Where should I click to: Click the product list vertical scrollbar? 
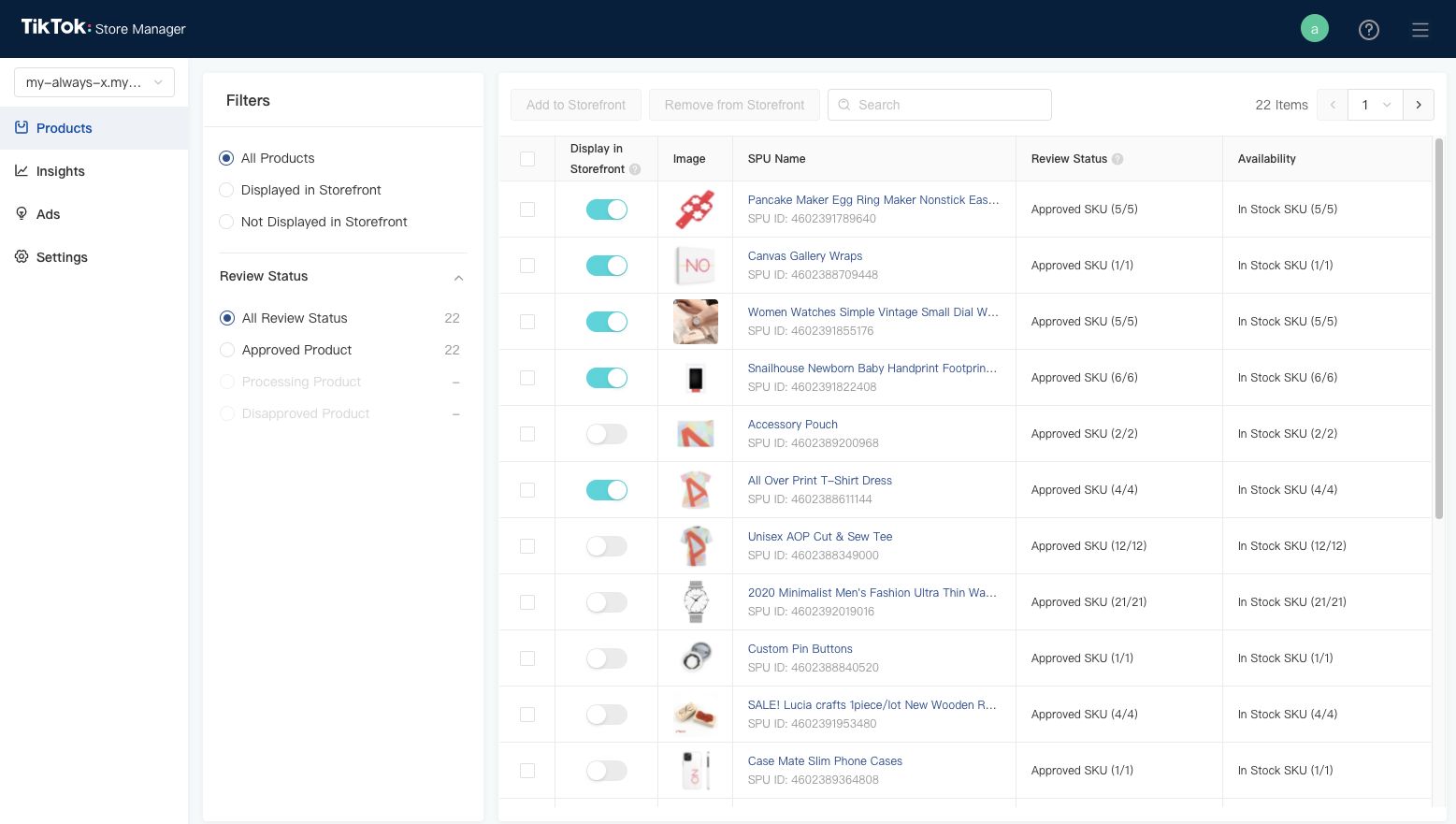(1439, 327)
